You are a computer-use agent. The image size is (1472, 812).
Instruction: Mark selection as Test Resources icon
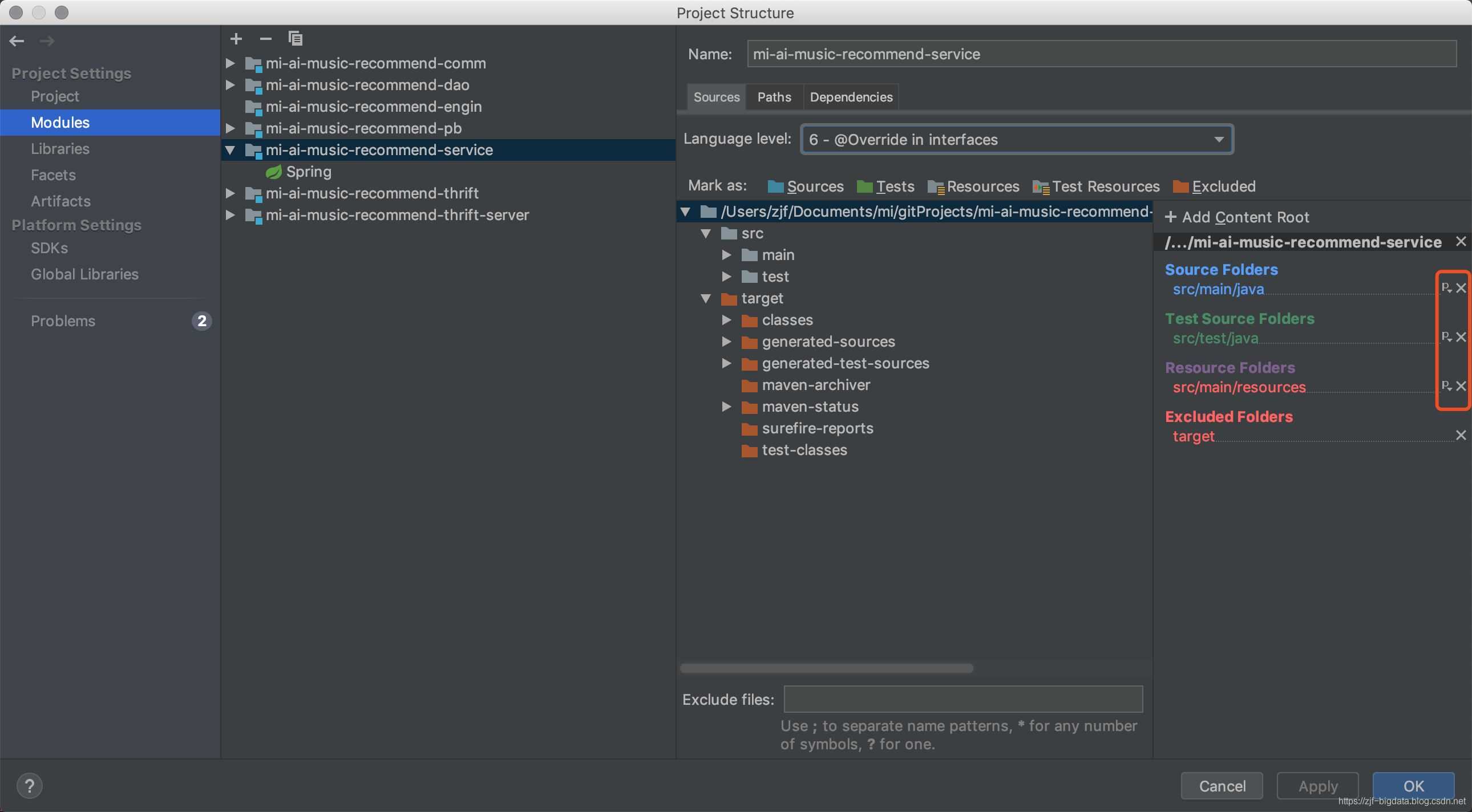pos(1040,186)
